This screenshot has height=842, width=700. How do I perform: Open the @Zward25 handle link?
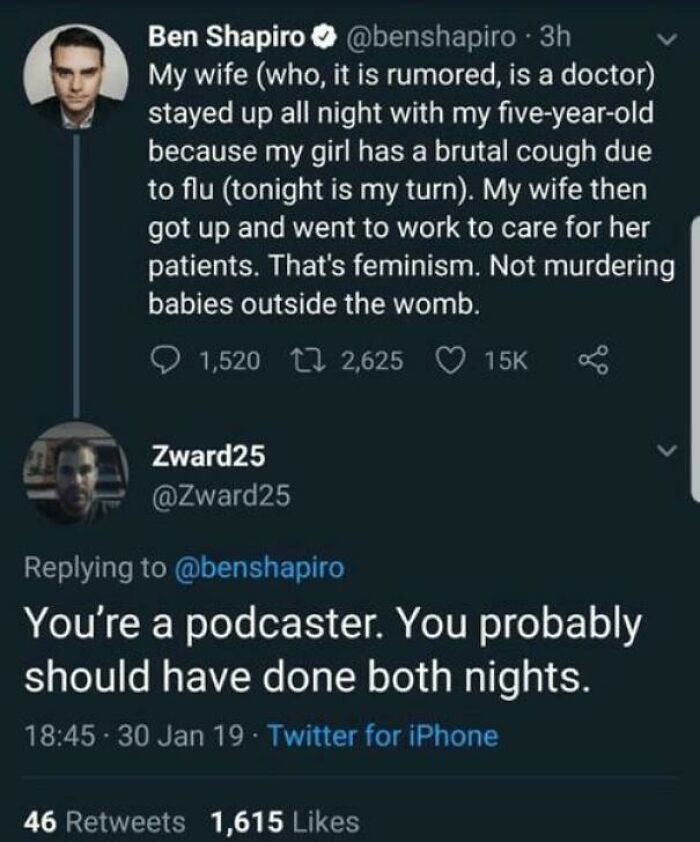(219, 493)
